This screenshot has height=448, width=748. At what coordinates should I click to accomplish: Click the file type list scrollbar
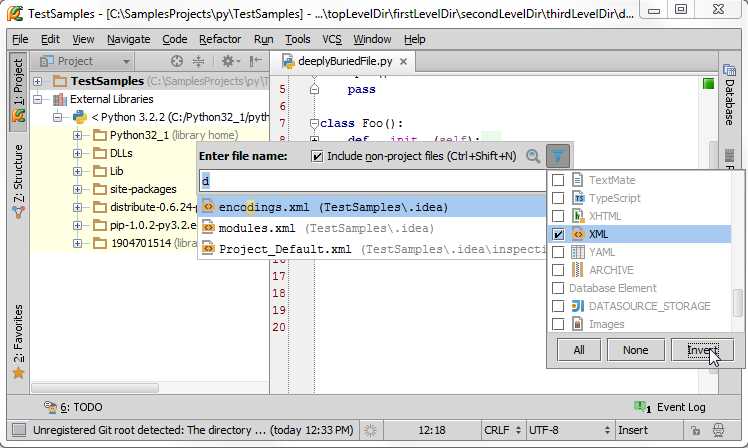pos(738,303)
